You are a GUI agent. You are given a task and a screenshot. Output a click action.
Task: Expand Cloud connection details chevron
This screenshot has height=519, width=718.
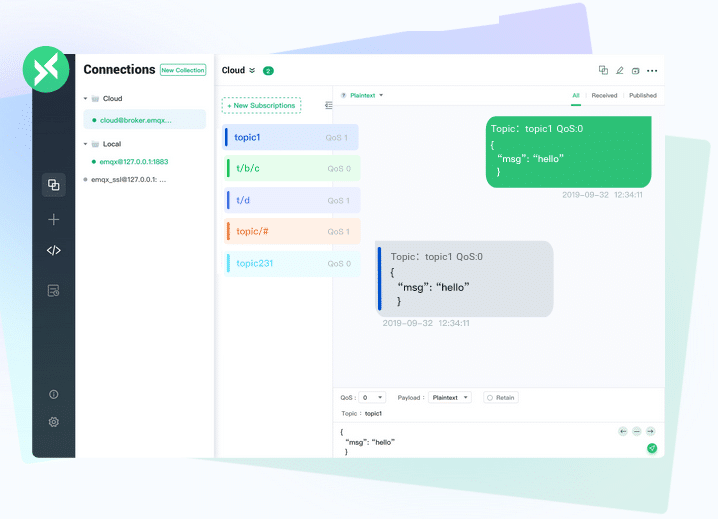click(x=252, y=71)
